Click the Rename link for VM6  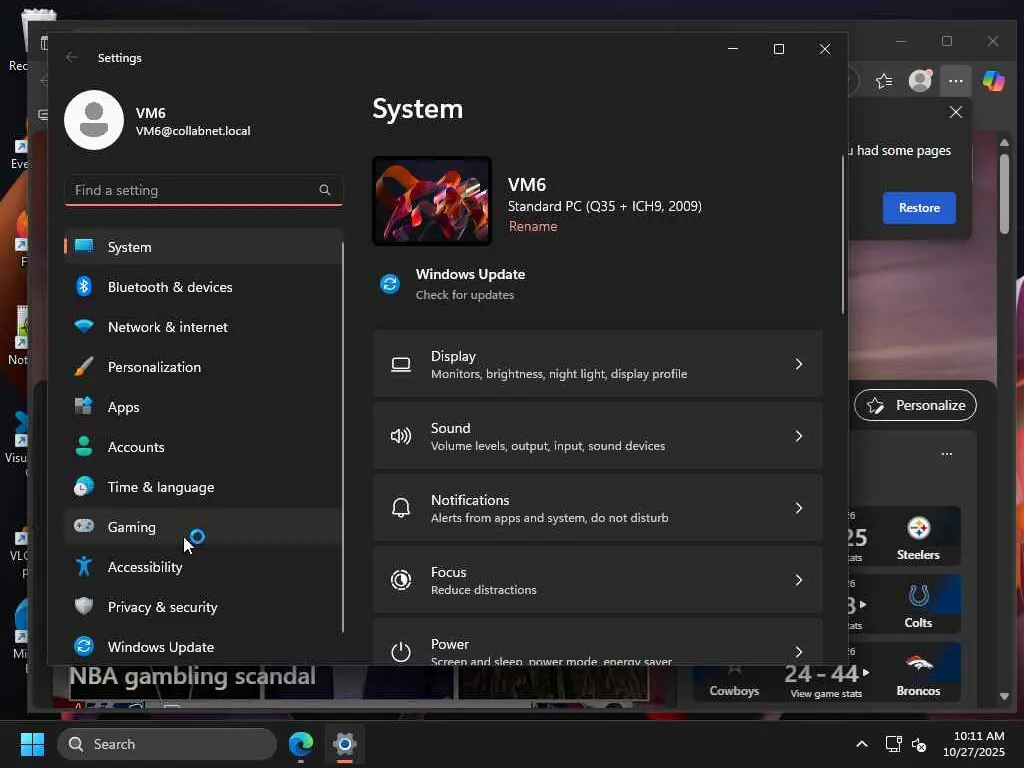click(x=533, y=226)
